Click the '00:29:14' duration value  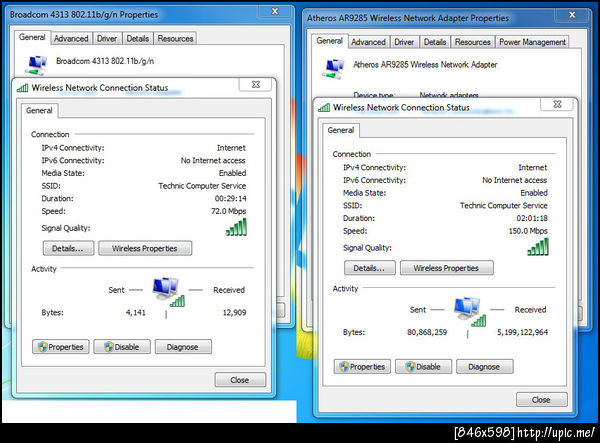[x=230, y=199]
